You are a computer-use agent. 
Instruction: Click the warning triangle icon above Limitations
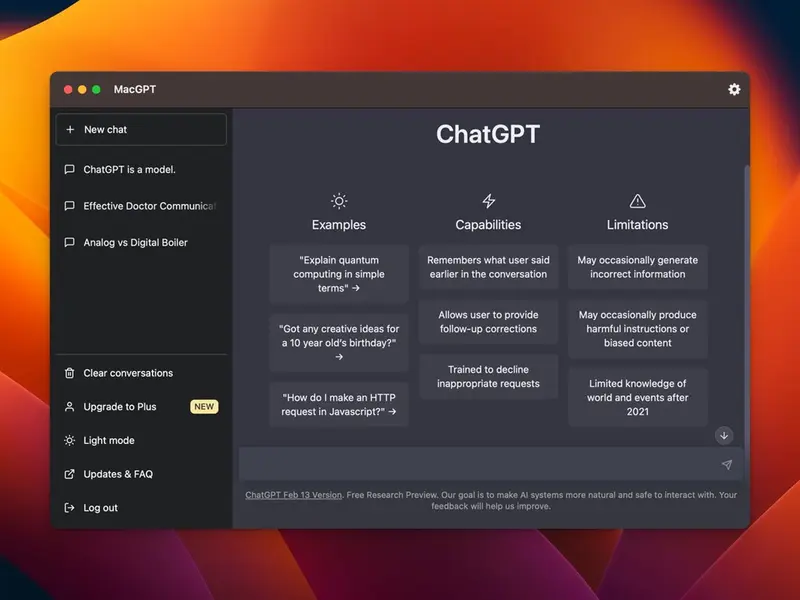(637, 201)
